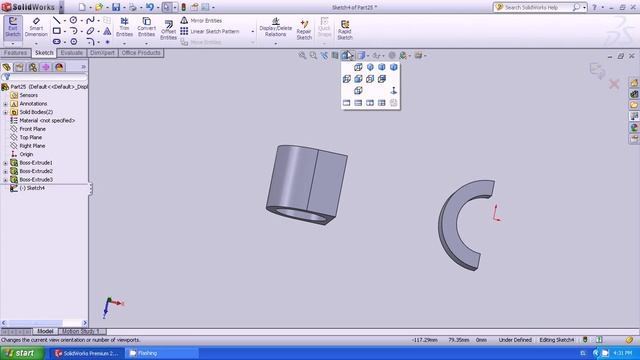This screenshot has height=360, width=640.
Task: Choose Back view in orientation popup
Action: click(x=382, y=79)
